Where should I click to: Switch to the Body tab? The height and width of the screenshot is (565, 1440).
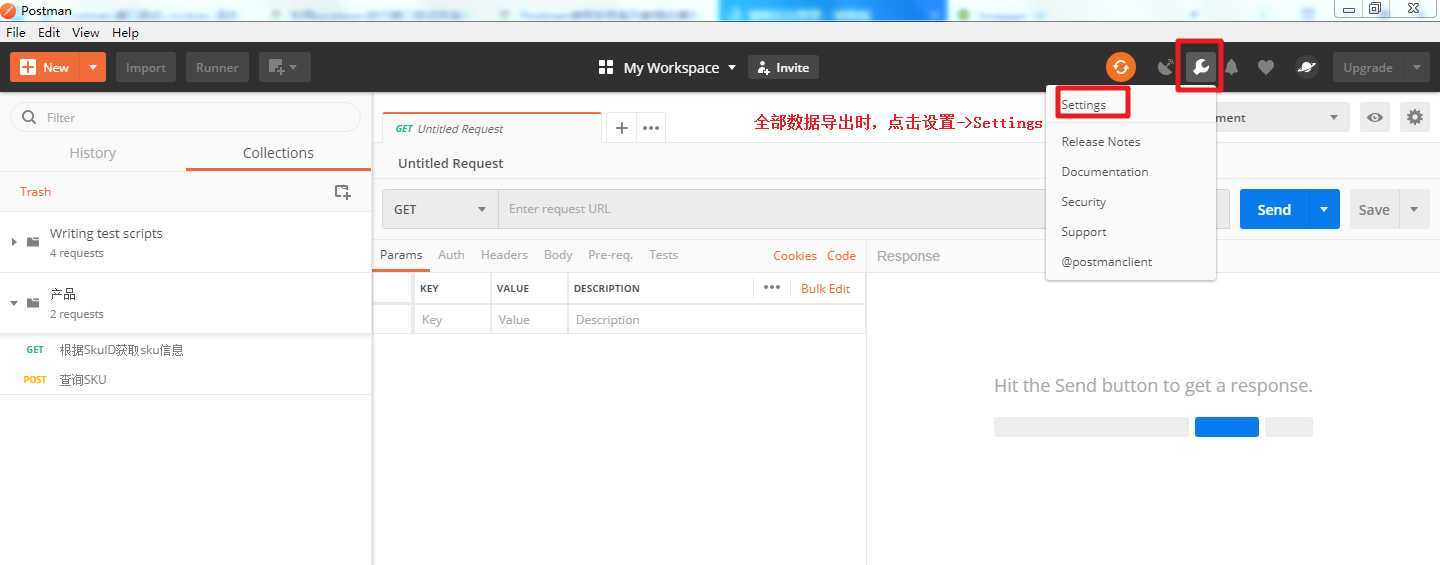(x=558, y=255)
